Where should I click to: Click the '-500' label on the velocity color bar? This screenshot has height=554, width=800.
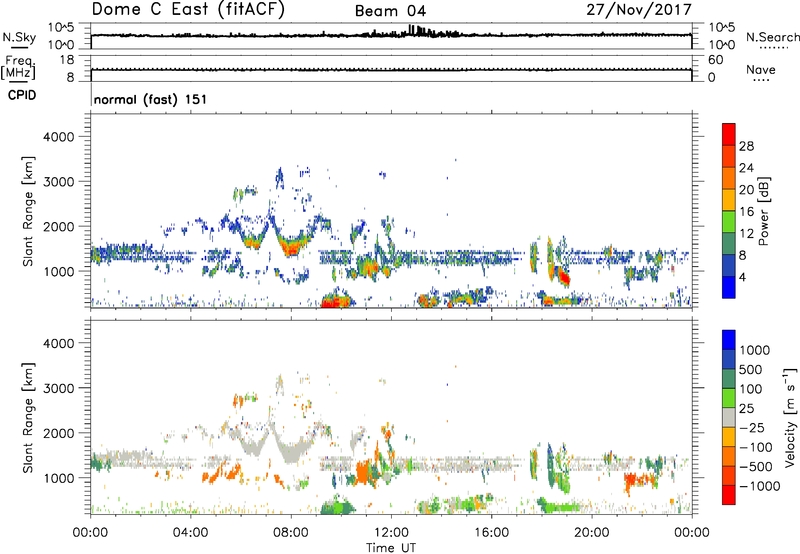pos(756,467)
